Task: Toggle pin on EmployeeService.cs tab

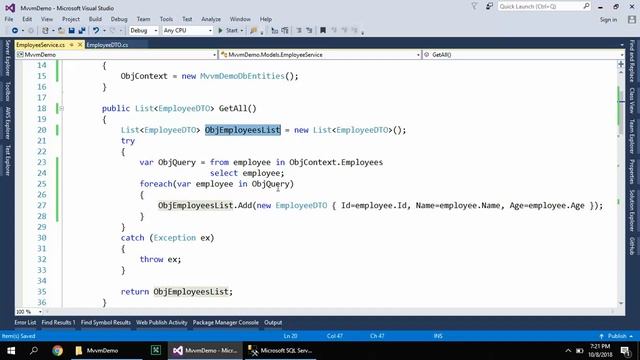Action: point(72,45)
